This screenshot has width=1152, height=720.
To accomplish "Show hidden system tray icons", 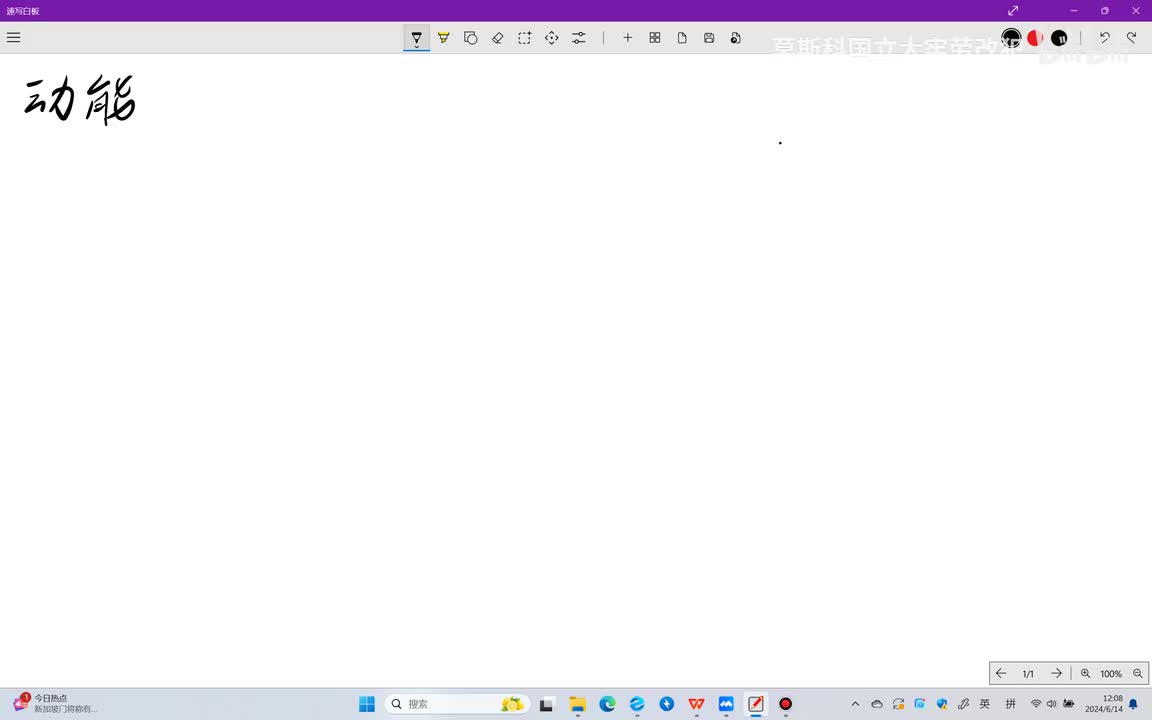I will [x=855, y=704].
